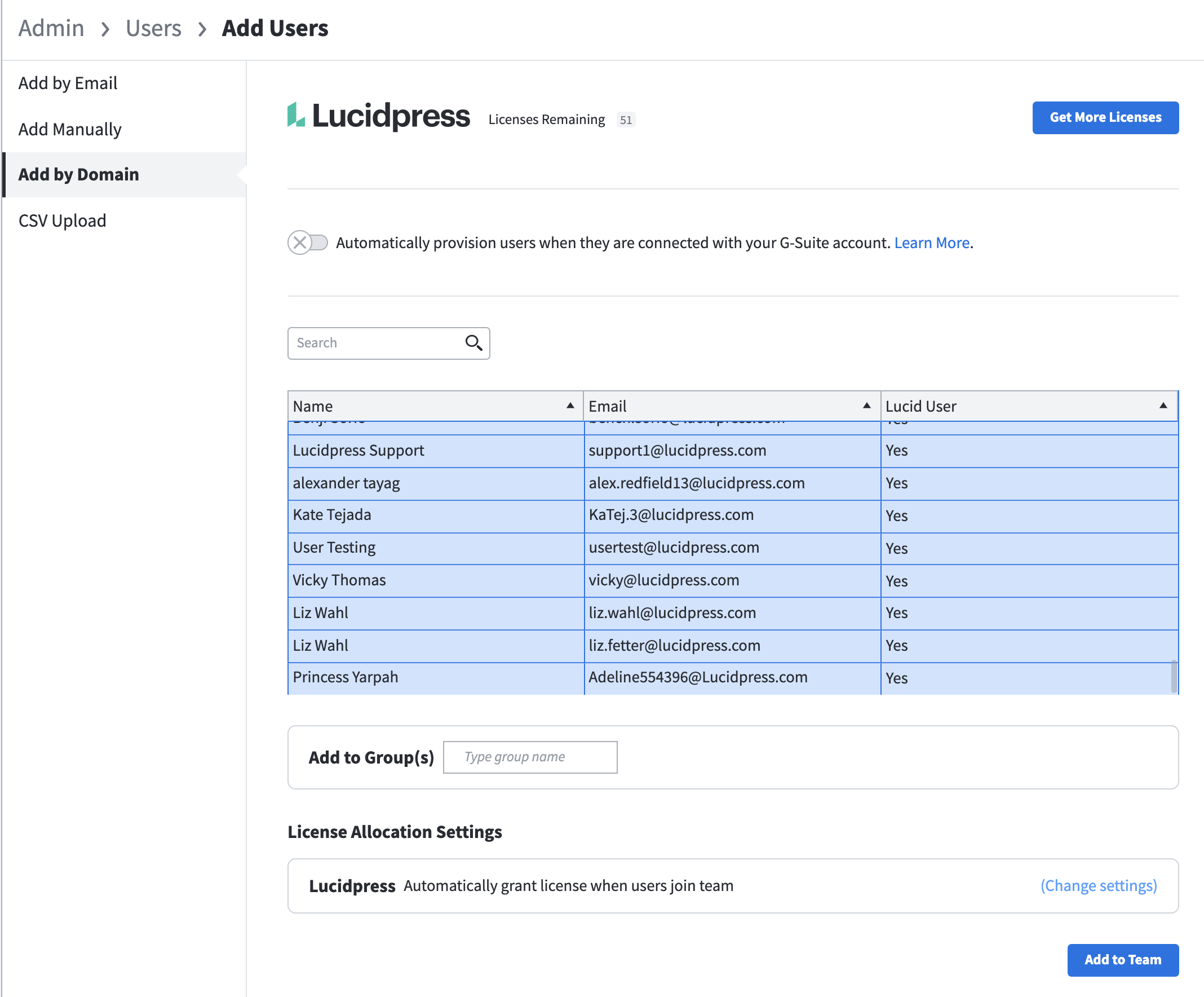
Task: Open Add Manually section
Action: [x=70, y=129]
